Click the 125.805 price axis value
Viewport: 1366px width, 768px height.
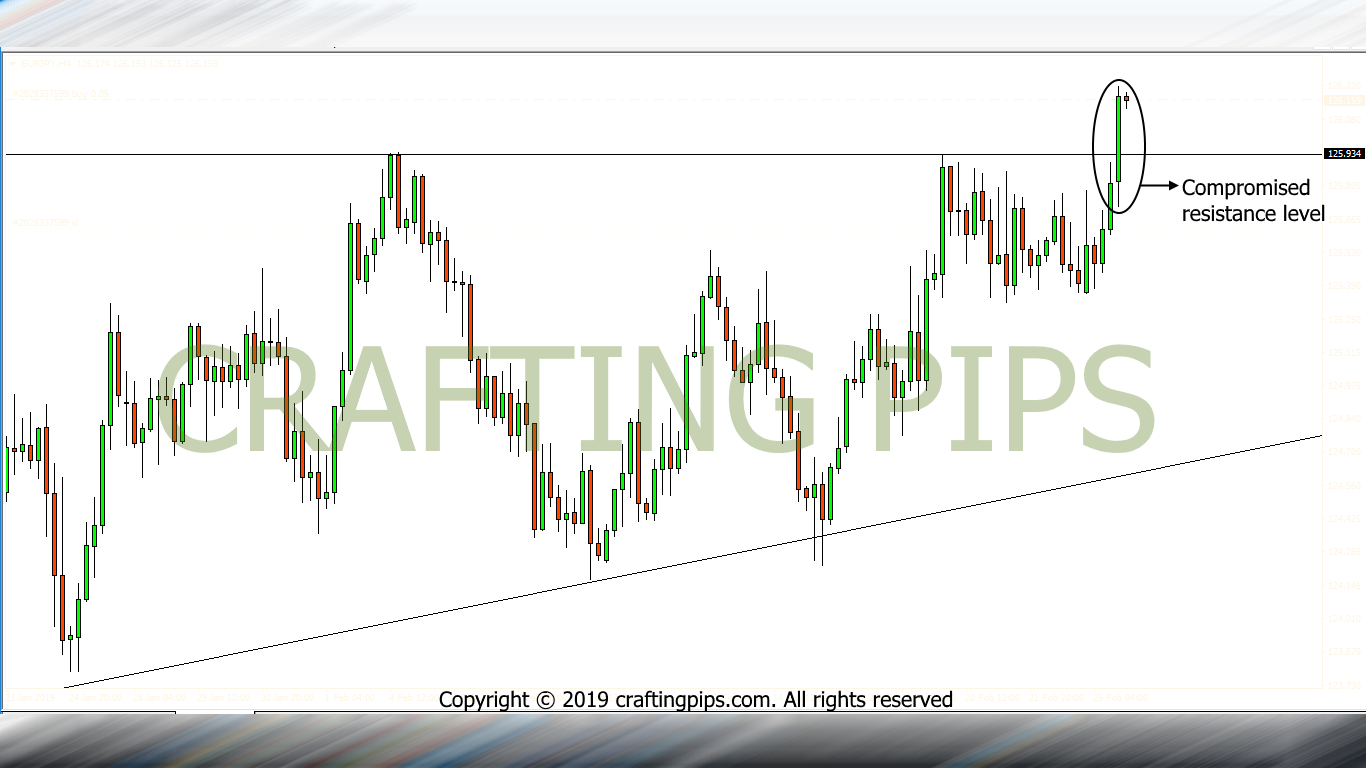(1343, 186)
